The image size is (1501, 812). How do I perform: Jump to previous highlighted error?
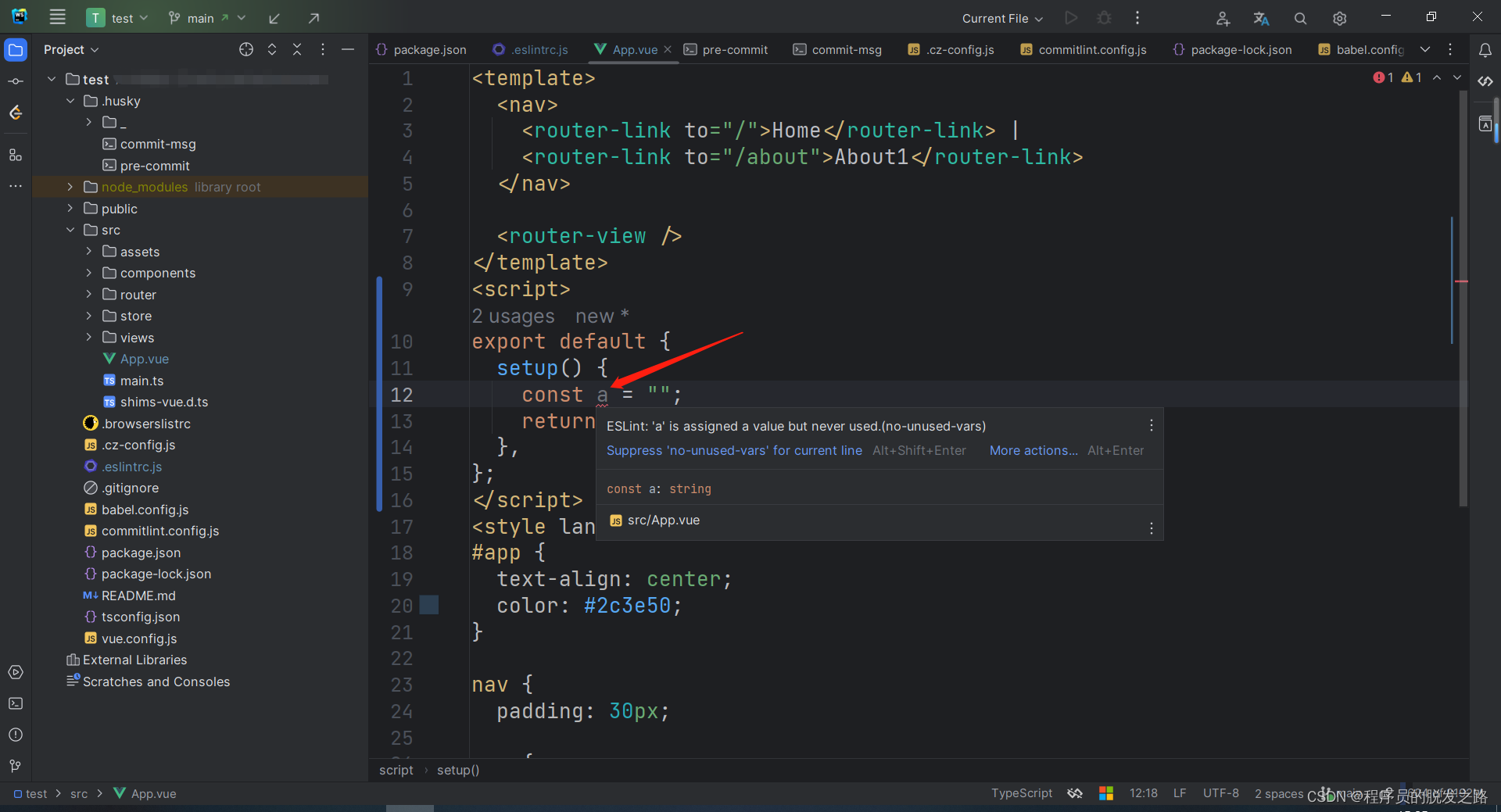click(1437, 77)
